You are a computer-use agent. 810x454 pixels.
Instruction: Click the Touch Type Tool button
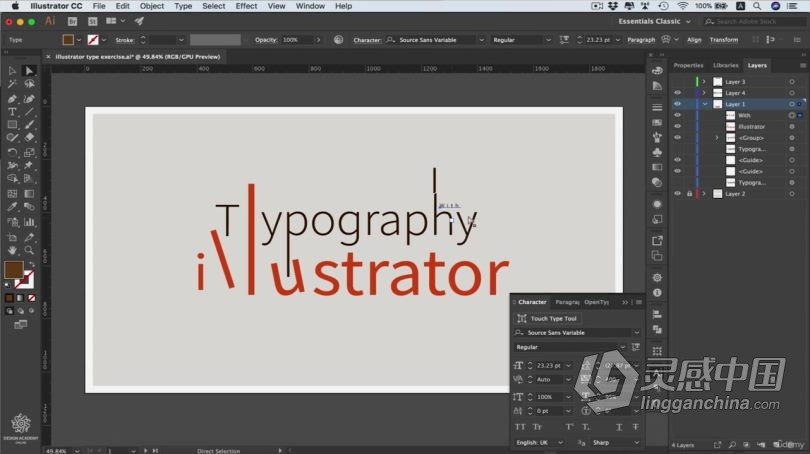coord(547,319)
